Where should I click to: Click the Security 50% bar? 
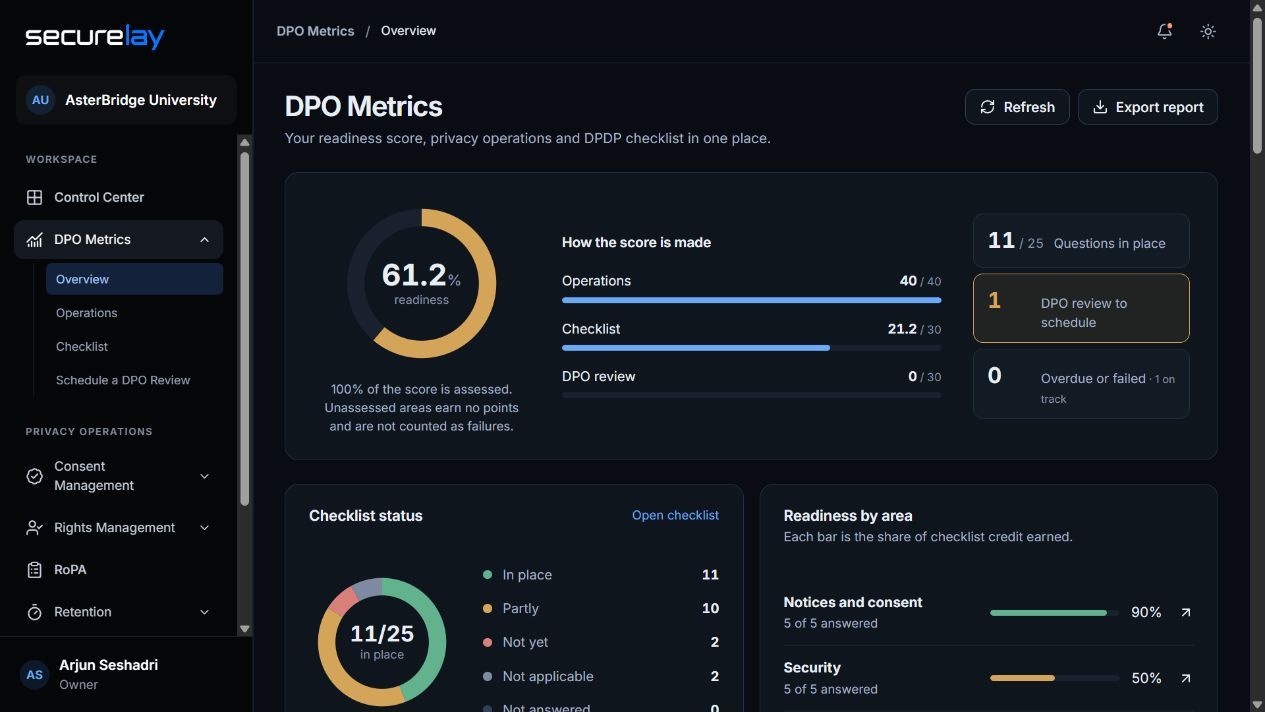1054,678
